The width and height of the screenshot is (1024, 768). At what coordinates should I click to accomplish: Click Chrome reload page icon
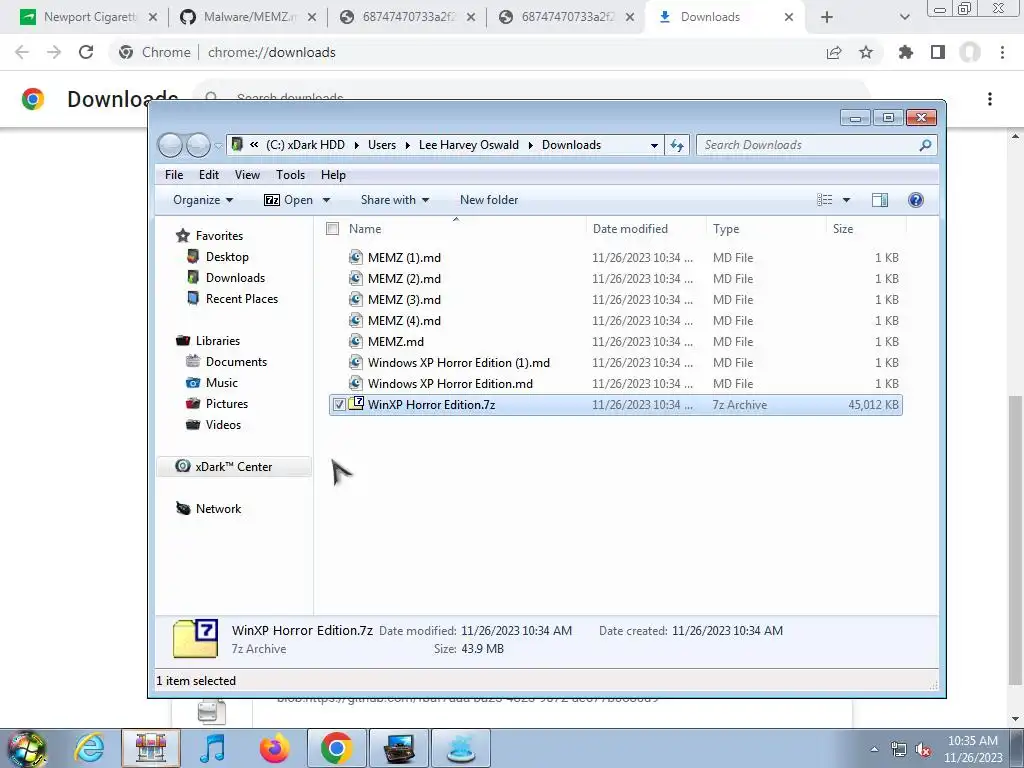86,52
